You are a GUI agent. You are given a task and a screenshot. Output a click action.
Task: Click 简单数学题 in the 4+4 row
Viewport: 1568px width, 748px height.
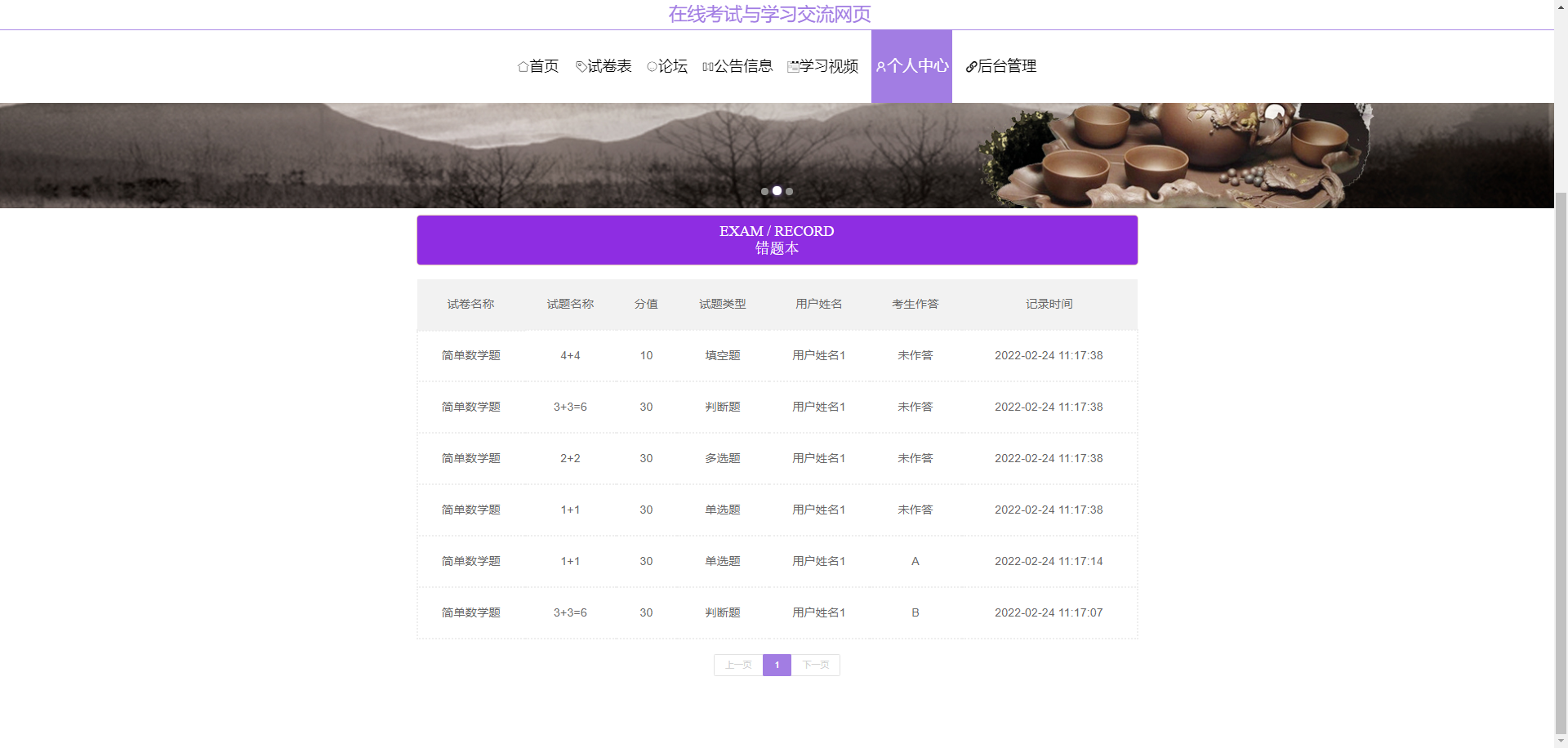coord(470,355)
